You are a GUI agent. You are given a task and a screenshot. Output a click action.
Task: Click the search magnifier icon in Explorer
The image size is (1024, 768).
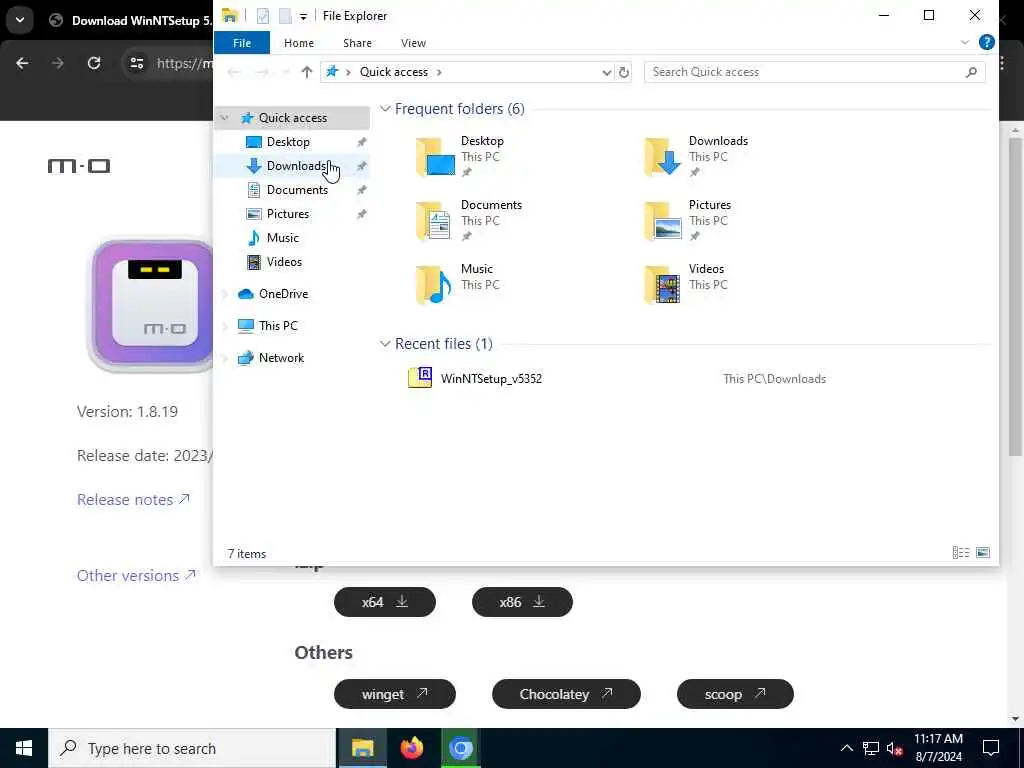click(971, 72)
